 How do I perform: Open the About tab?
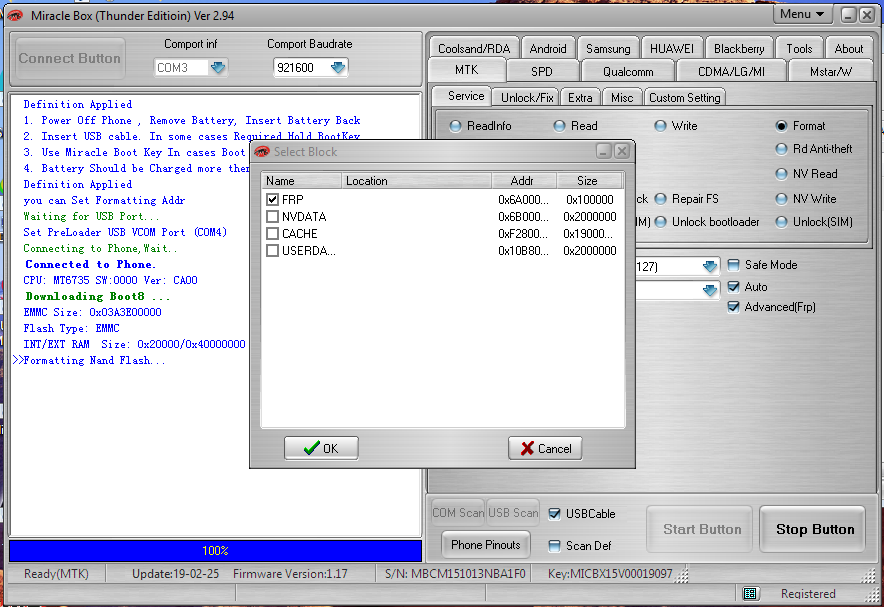pos(848,48)
